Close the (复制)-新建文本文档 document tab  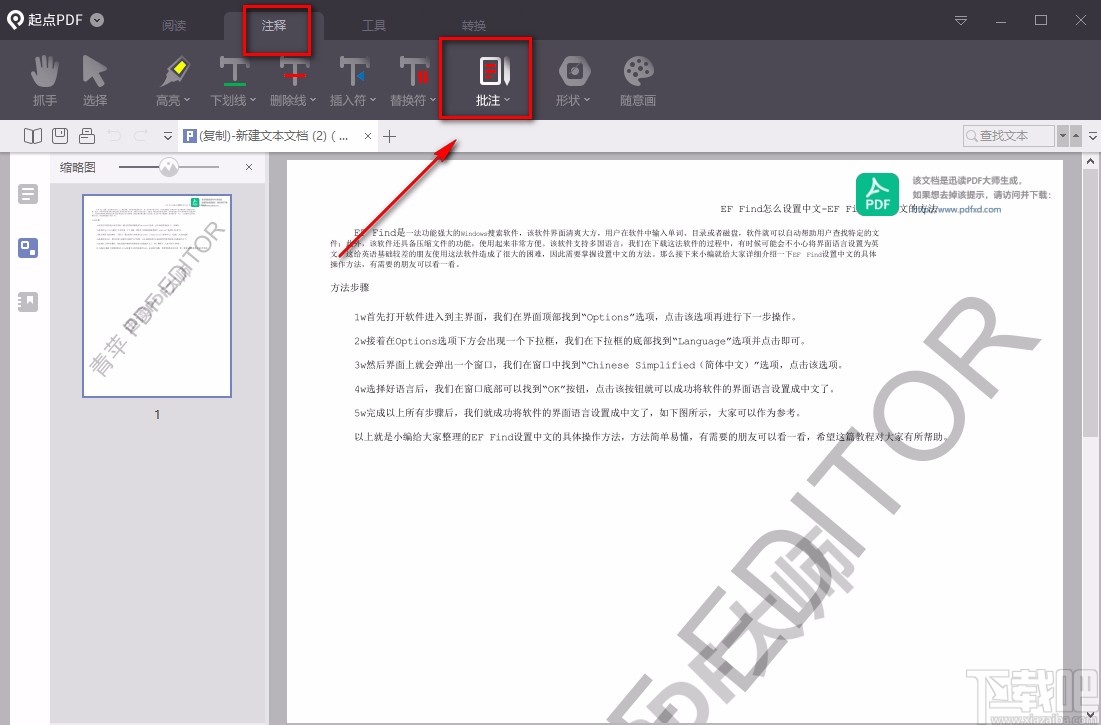click(368, 135)
